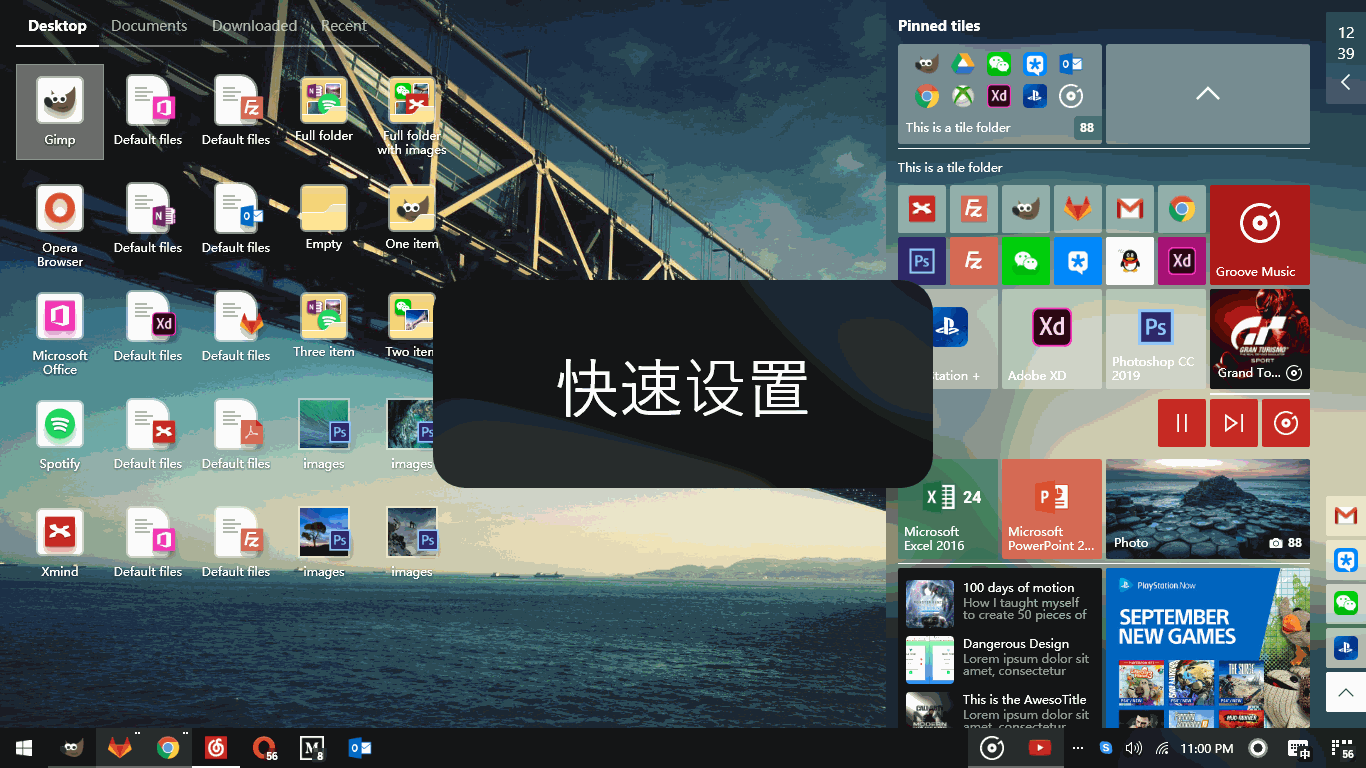Open the One item folder
1366x768 pixels.
coord(412,217)
